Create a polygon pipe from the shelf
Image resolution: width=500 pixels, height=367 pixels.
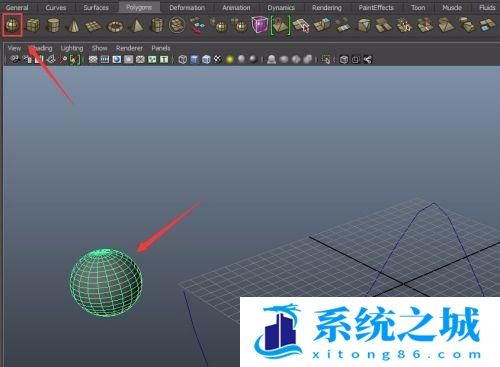click(157, 25)
